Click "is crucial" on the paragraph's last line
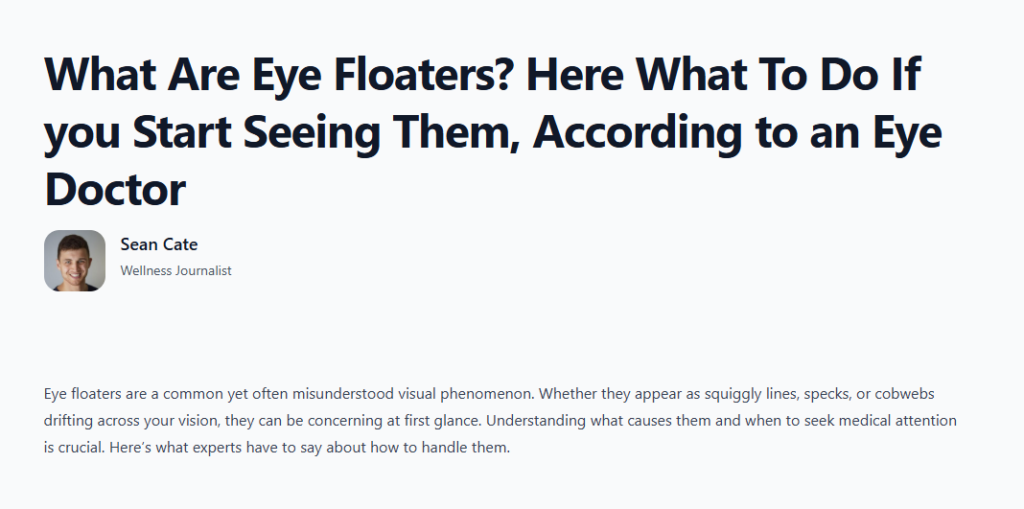 [70, 448]
